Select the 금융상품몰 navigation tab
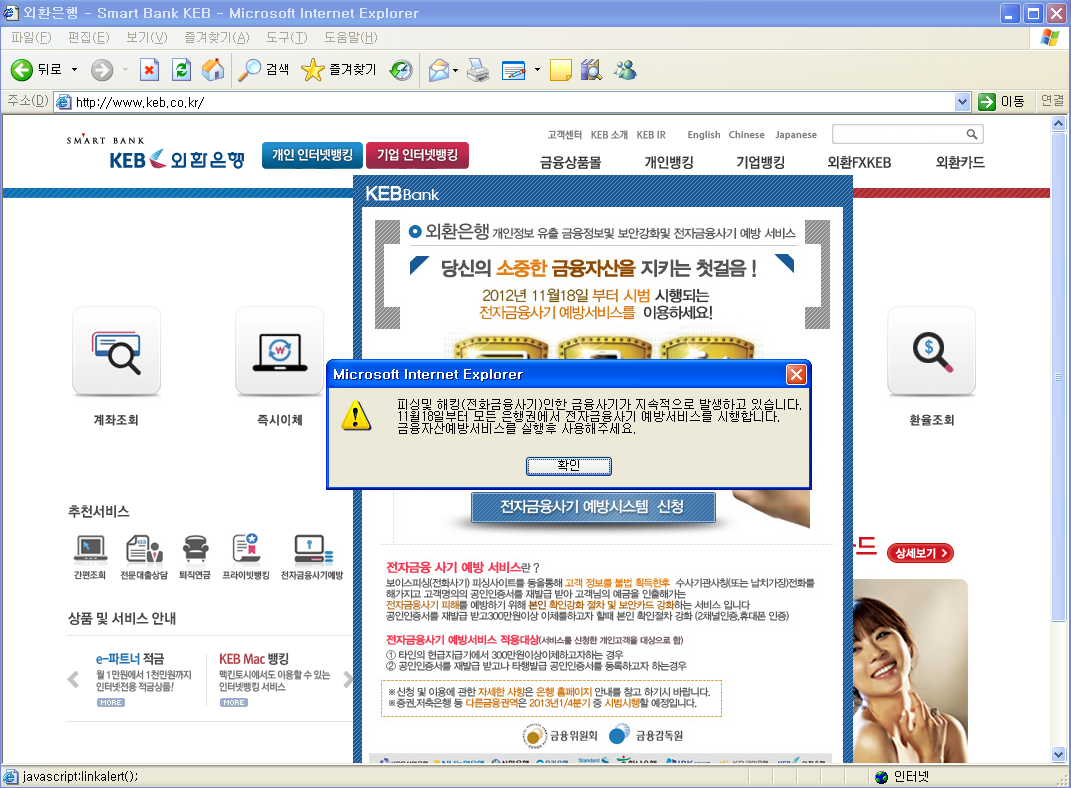Image resolution: width=1071 pixels, height=788 pixels. (x=570, y=163)
